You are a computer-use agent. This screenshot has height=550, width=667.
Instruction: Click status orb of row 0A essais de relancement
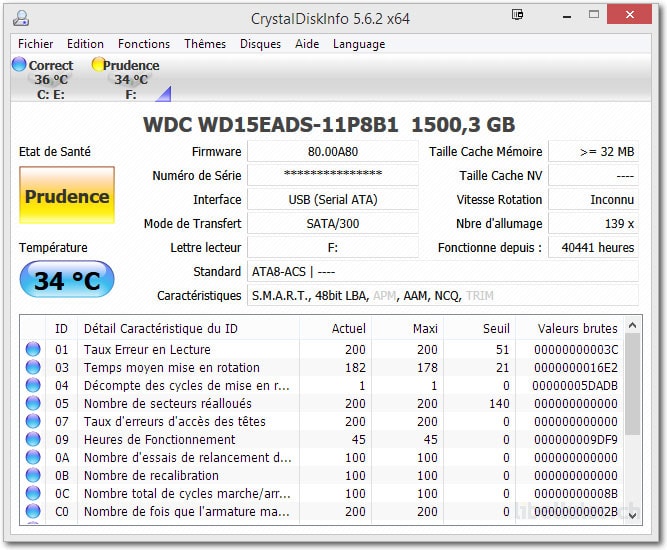coord(33,457)
